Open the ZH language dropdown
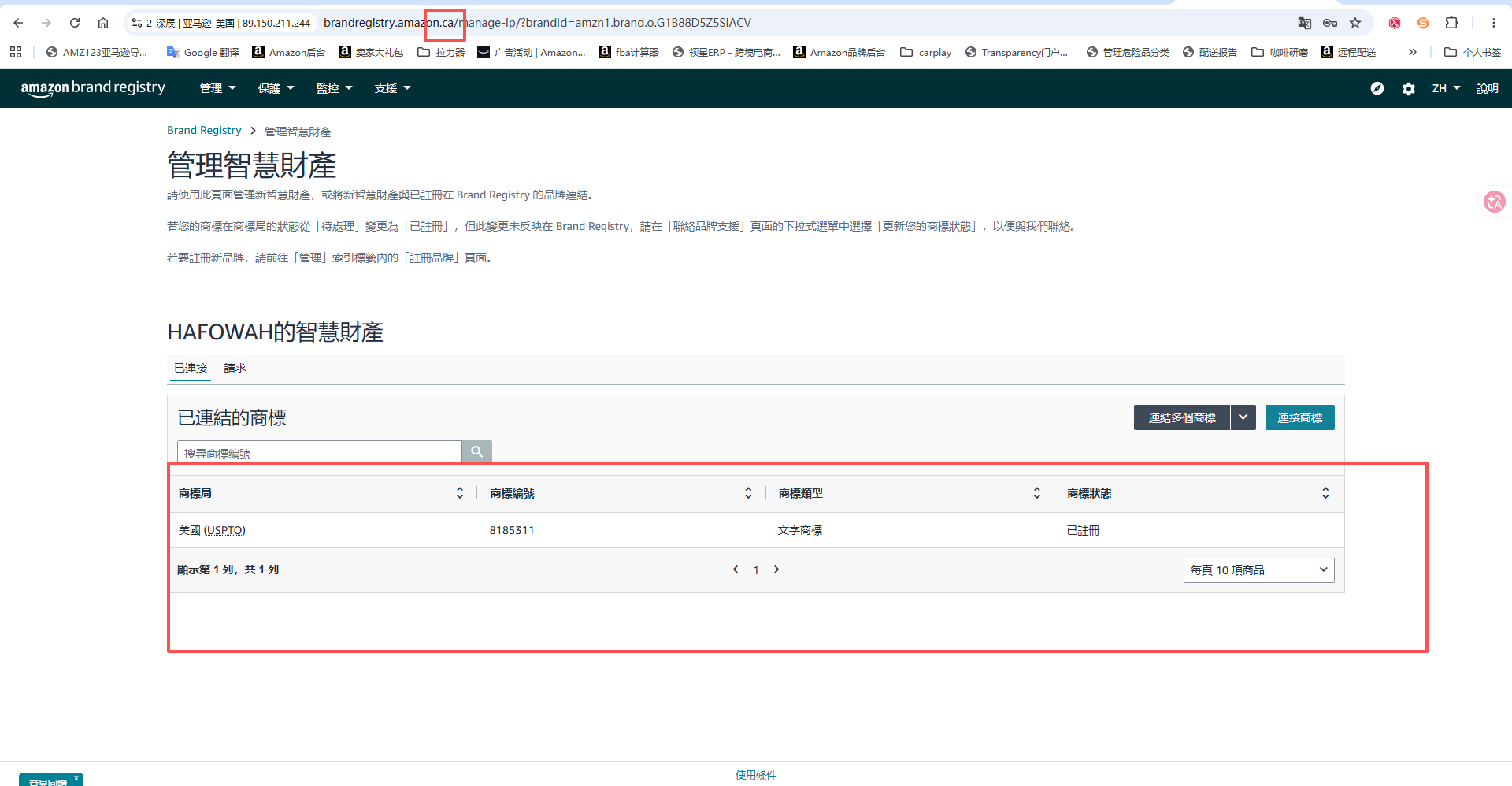The width and height of the screenshot is (1512, 786). pos(1446,88)
